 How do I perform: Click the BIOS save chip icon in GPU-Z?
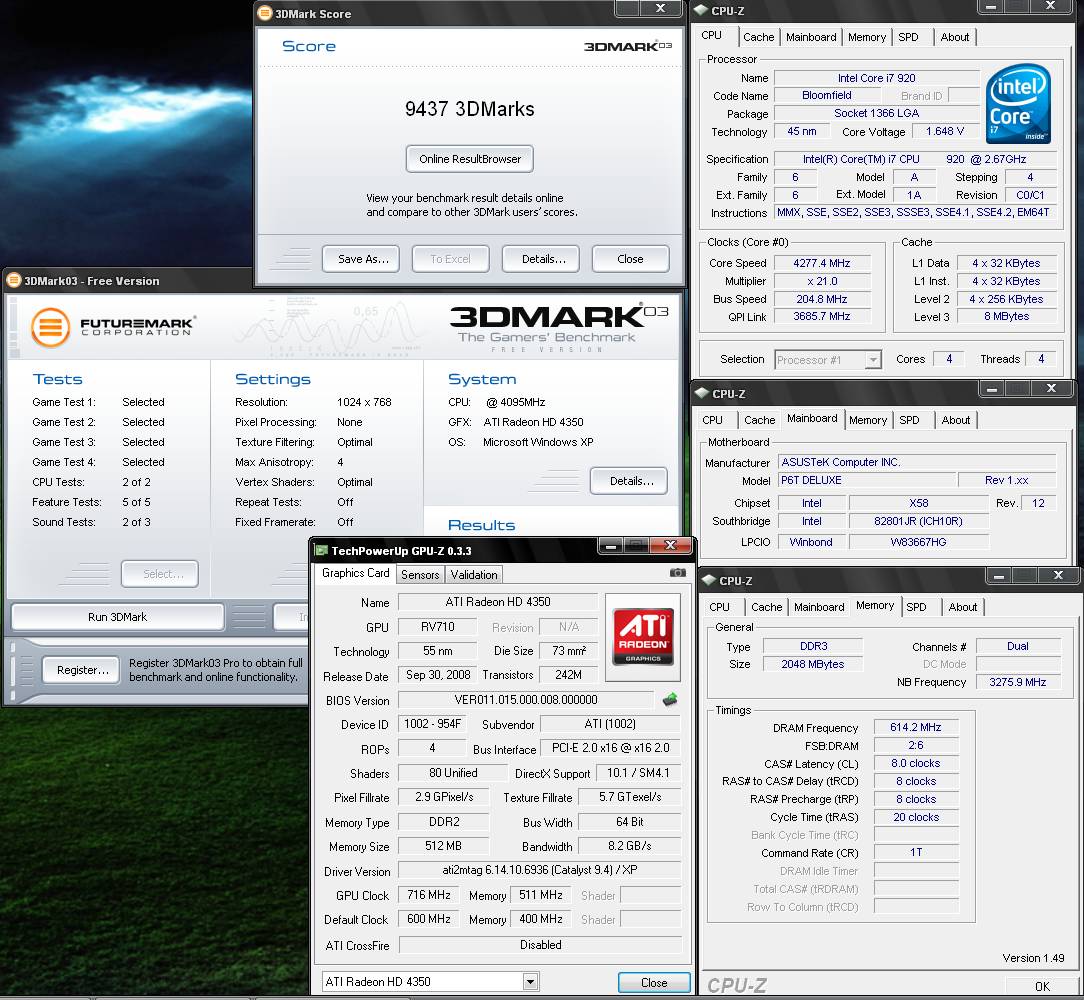669,700
